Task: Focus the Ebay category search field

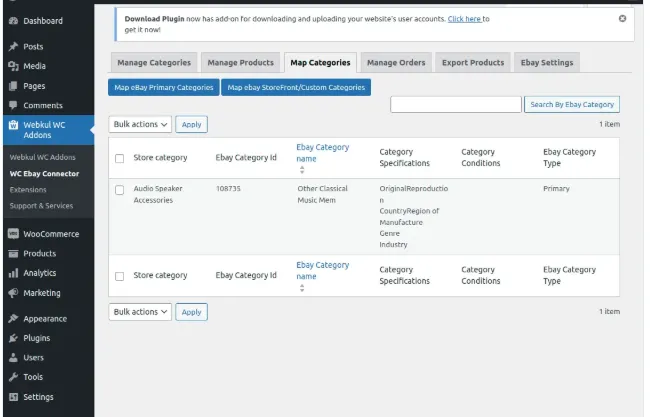Action: [x=455, y=105]
